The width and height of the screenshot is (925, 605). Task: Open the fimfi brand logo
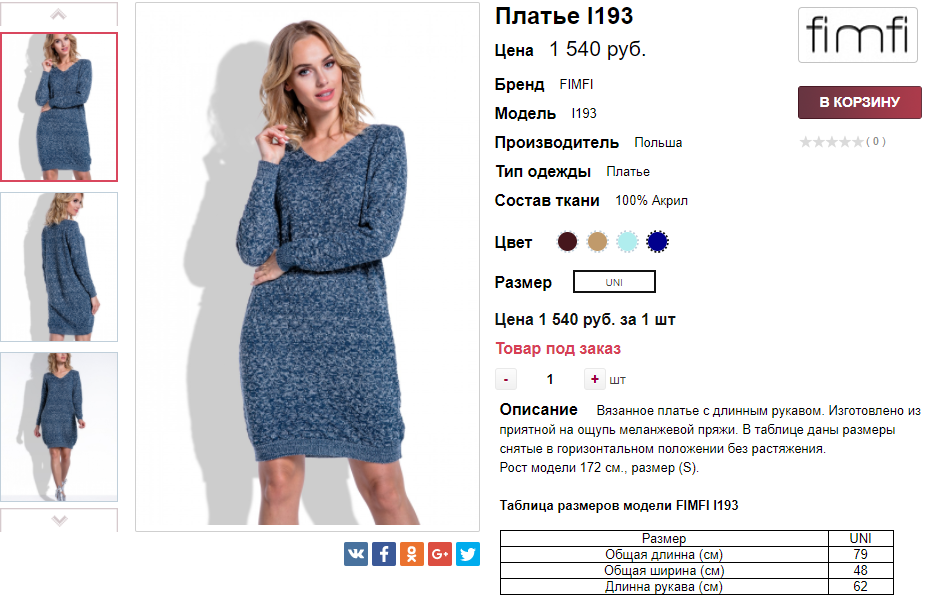pyautogui.click(x=858, y=35)
